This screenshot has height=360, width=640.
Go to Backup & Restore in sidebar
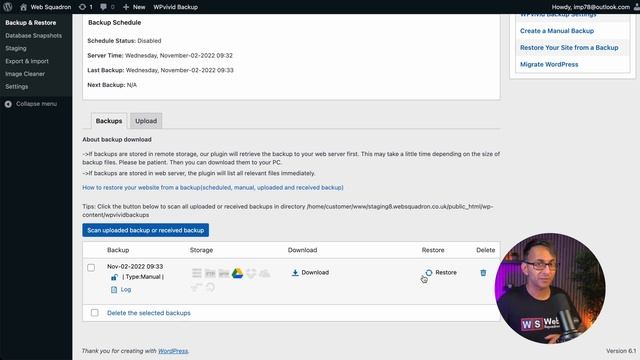coord(31,23)
